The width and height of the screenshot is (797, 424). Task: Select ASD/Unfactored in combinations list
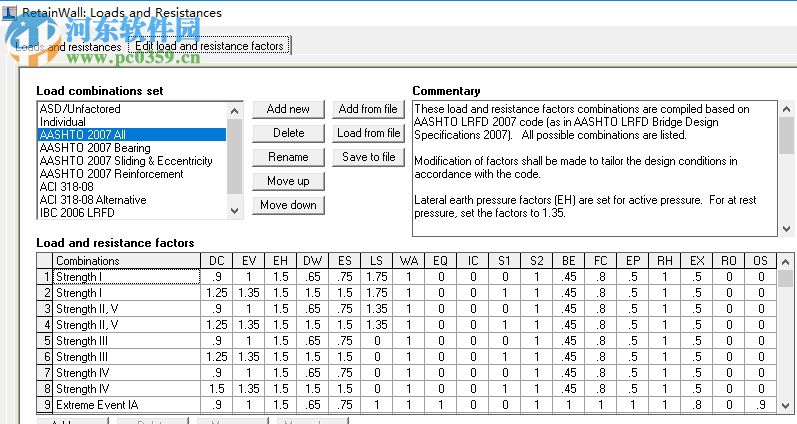click(x=132, y=109)
